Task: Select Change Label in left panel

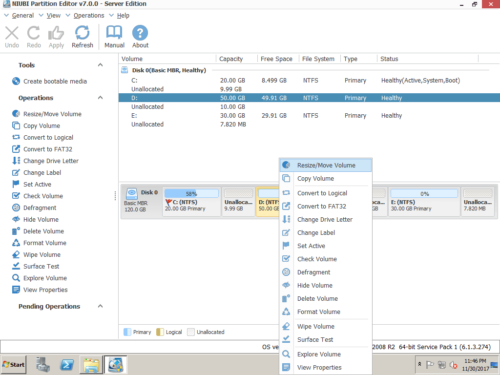Action: click(37, 172)
